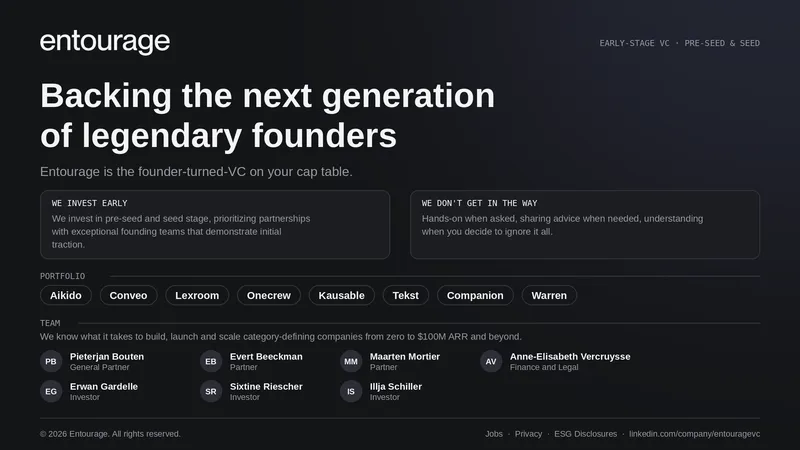
Task: Select the name Maarten Mortier
Action: coord(405,356)
